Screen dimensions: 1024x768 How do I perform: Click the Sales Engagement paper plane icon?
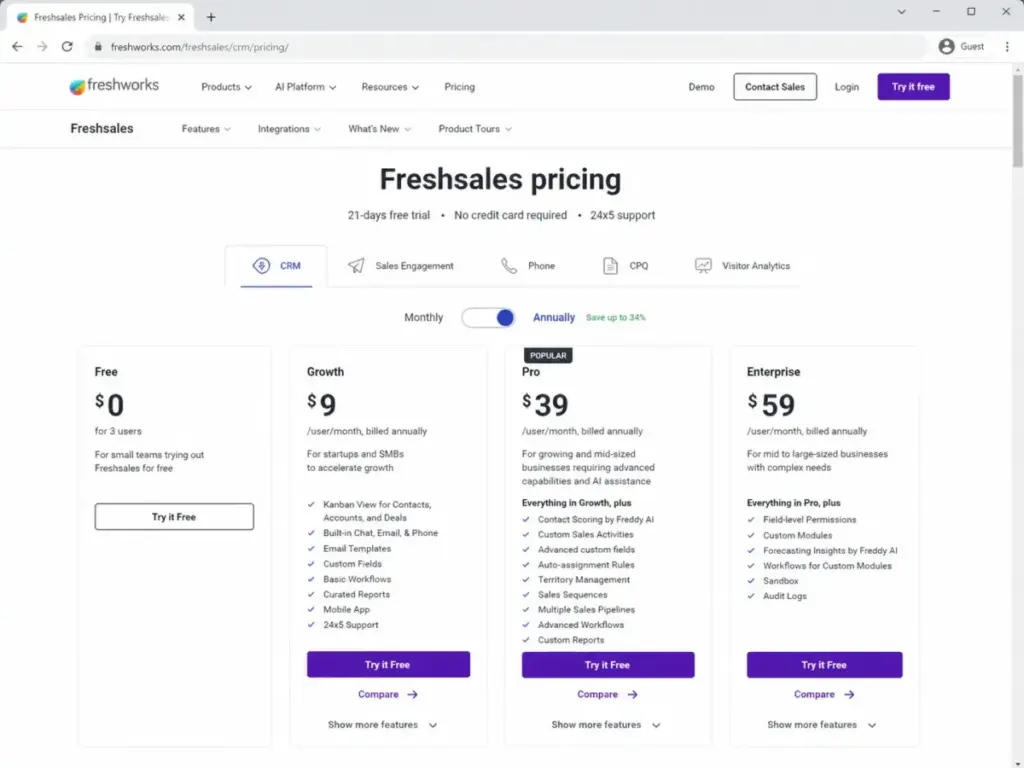pos(356,265)
